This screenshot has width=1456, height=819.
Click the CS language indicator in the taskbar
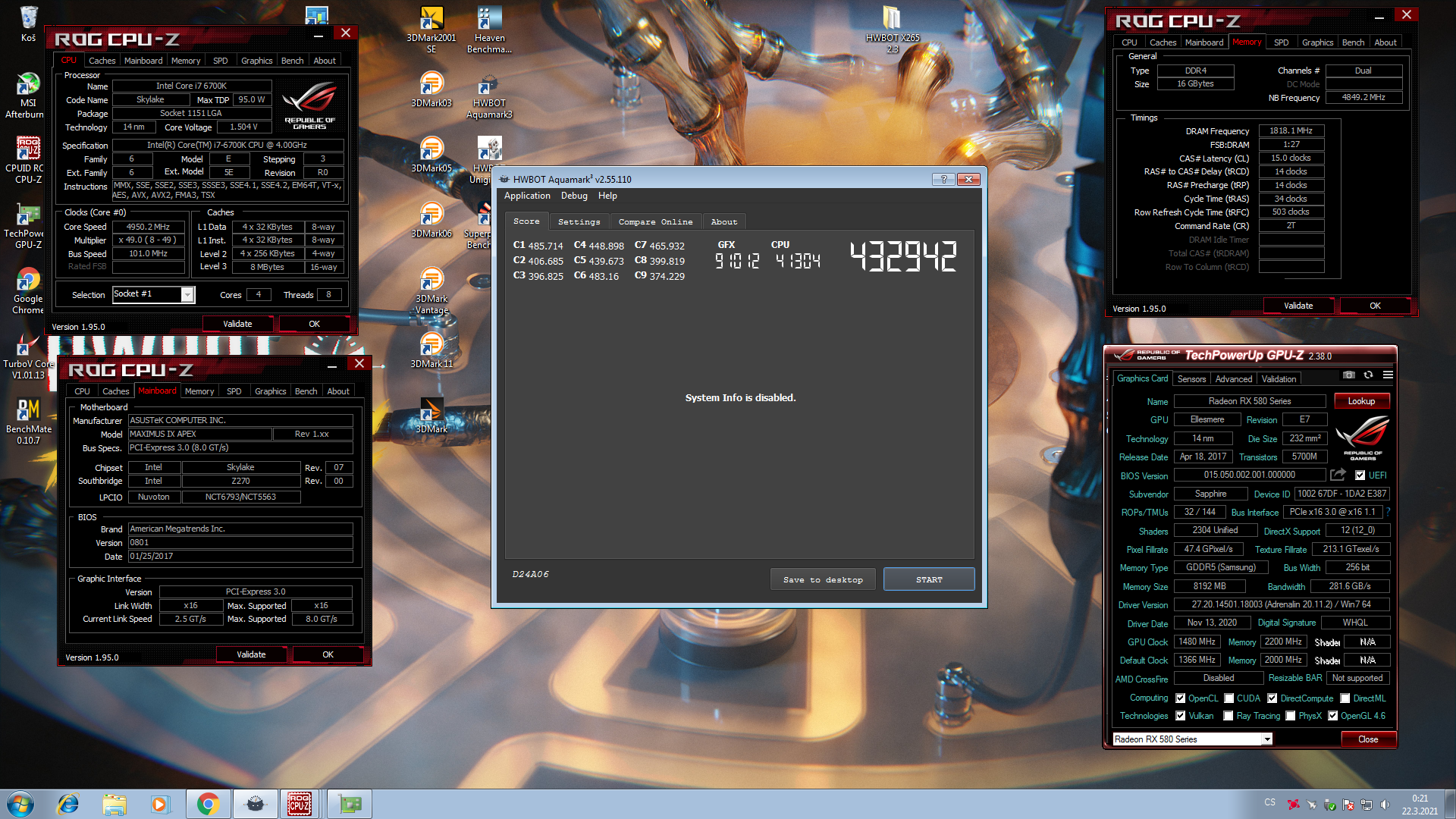click(1269, 802)
